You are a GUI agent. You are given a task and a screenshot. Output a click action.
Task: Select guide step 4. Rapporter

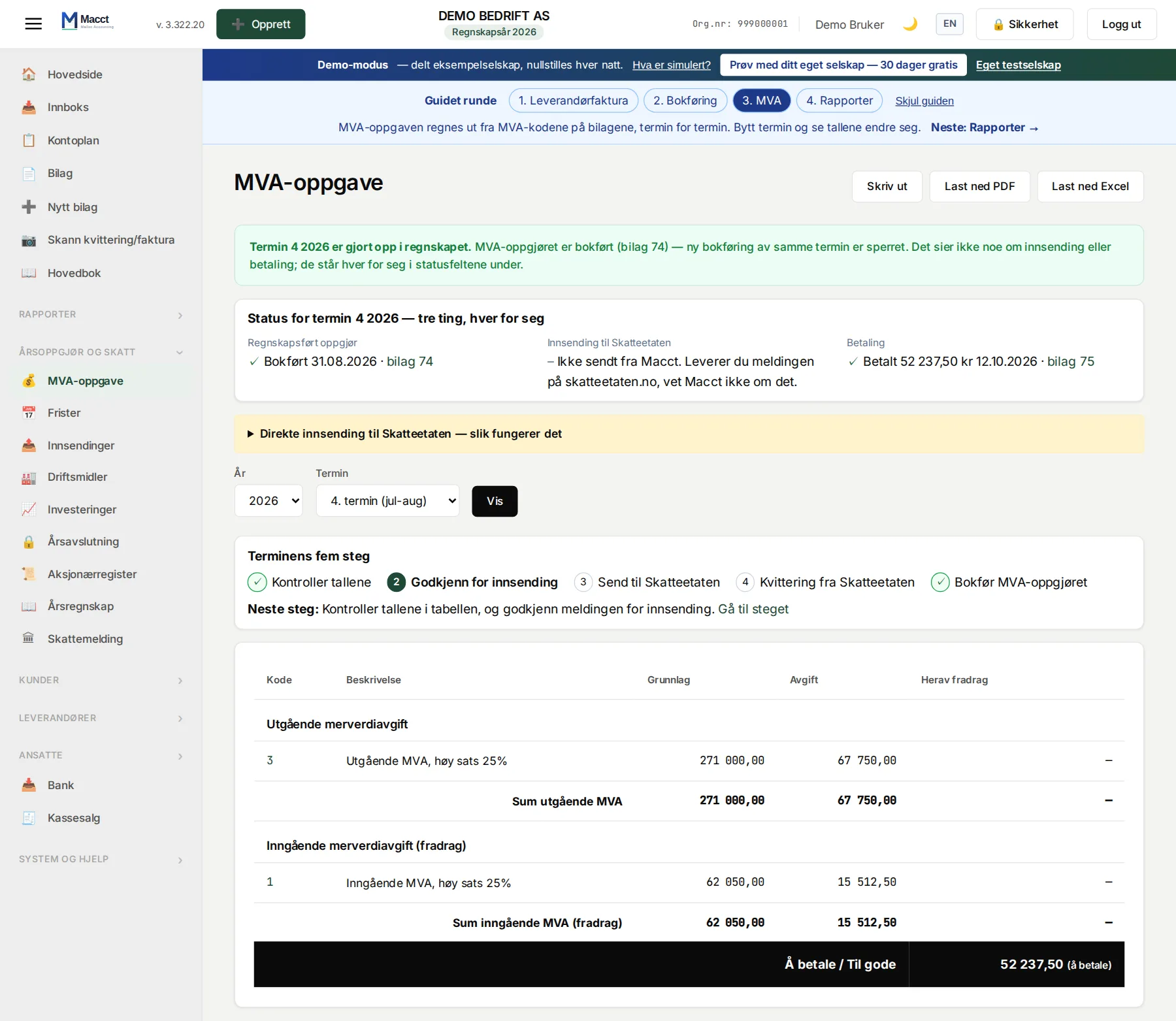pyautogui.click(x=840, y=101)
